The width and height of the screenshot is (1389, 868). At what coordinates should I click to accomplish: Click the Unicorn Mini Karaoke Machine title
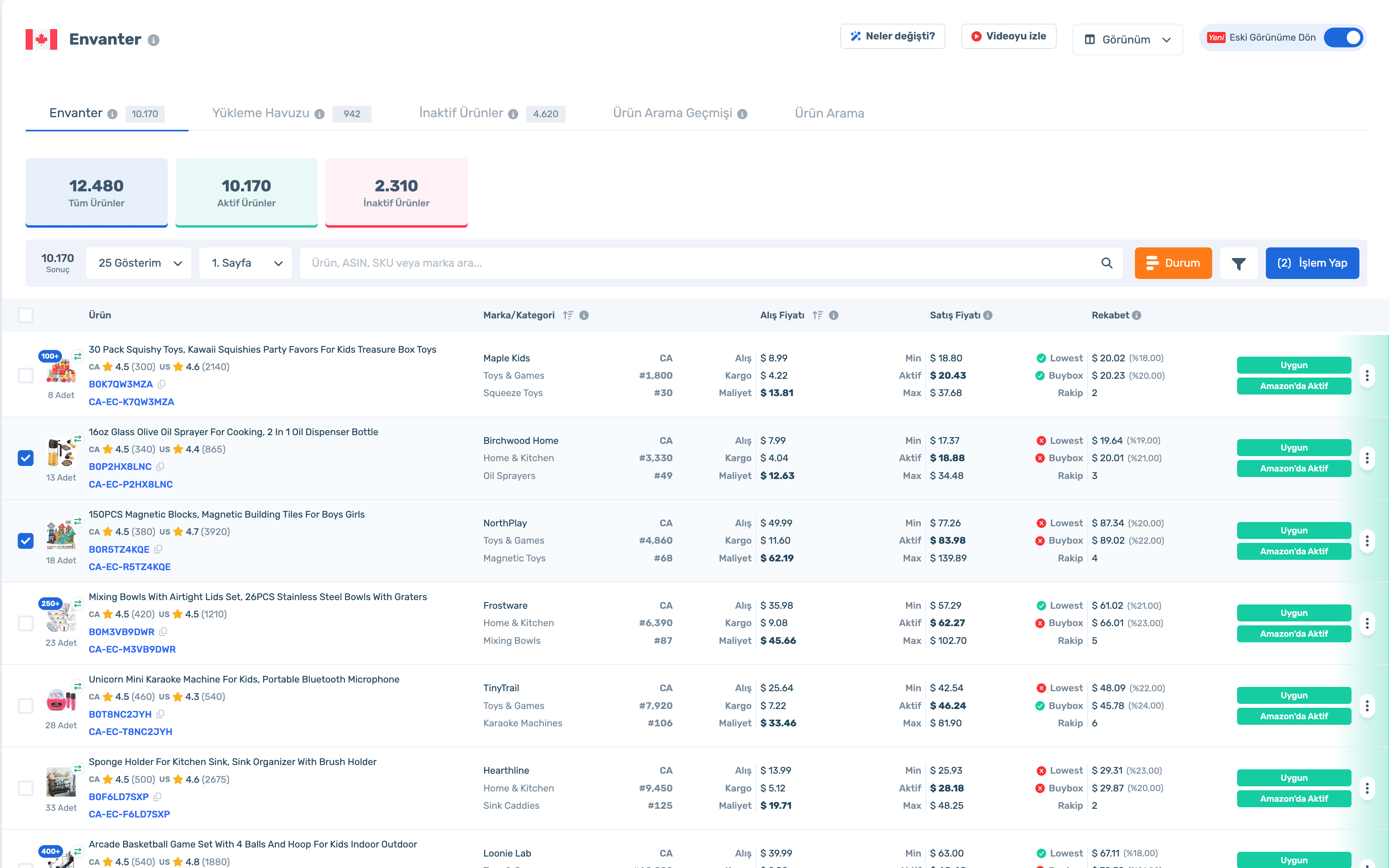point(244,679)
